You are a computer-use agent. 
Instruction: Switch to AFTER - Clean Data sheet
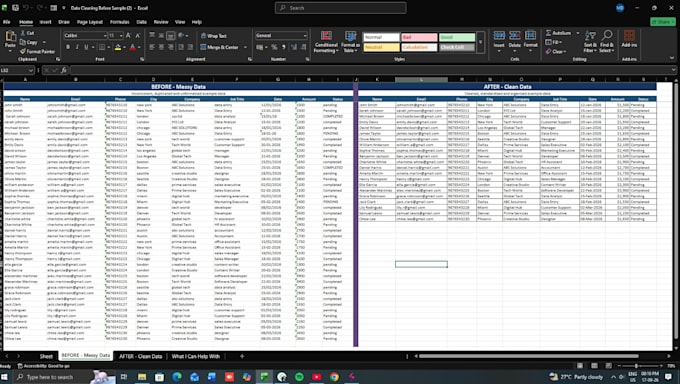pyautogui.click(x=141, y=356)
